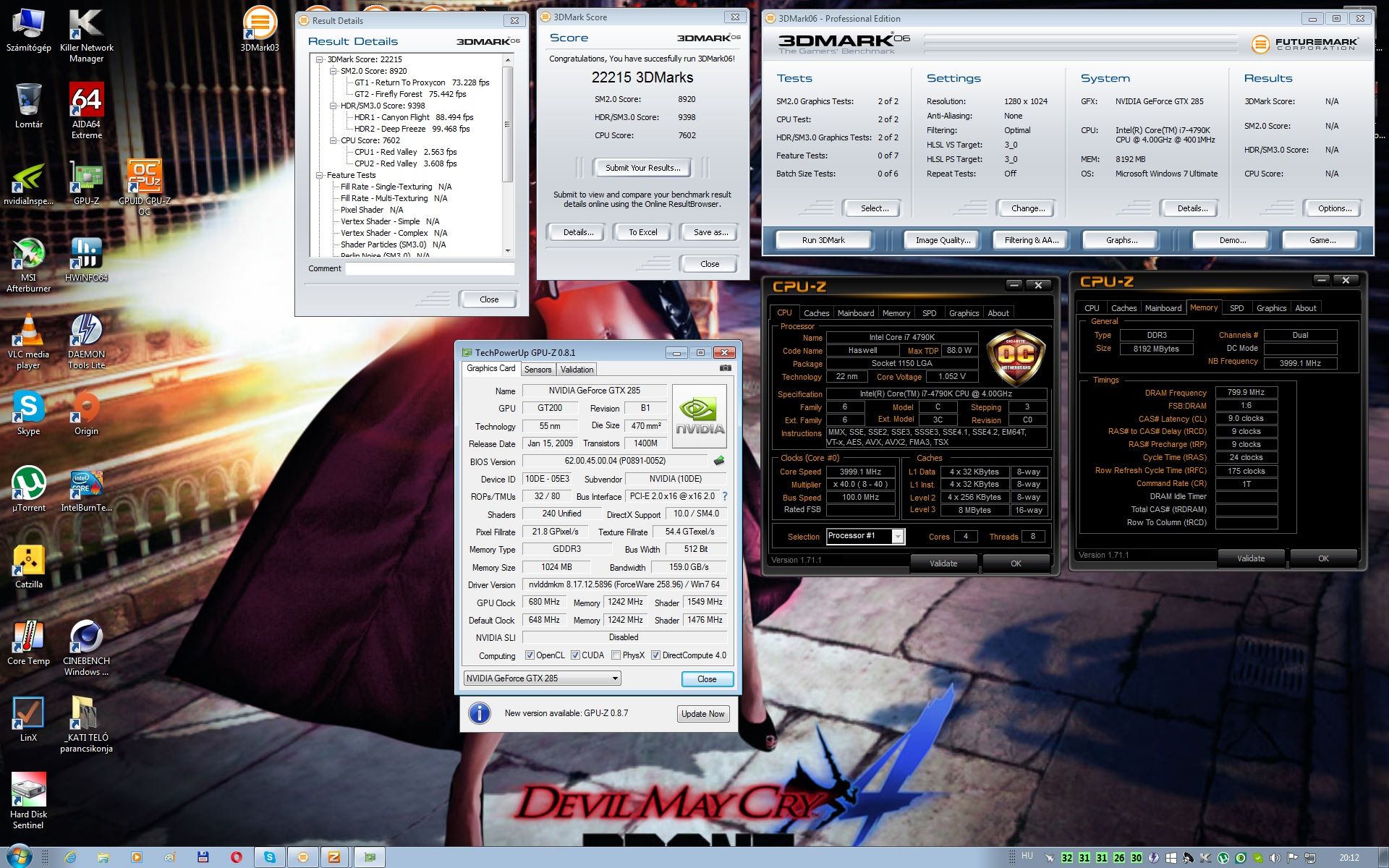This screenshot has width=1389, height=868.
Task: Collapse the Feature Tests tree node
Action: click(x=320, y=175)
